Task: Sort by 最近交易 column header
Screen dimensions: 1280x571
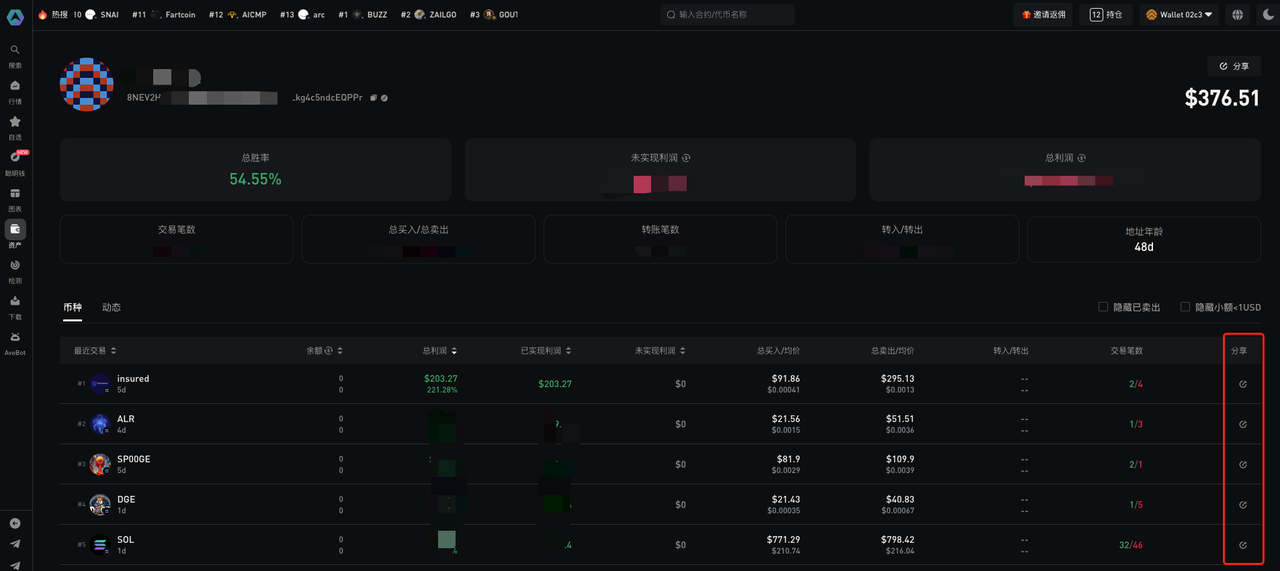Action: [95, 351]
